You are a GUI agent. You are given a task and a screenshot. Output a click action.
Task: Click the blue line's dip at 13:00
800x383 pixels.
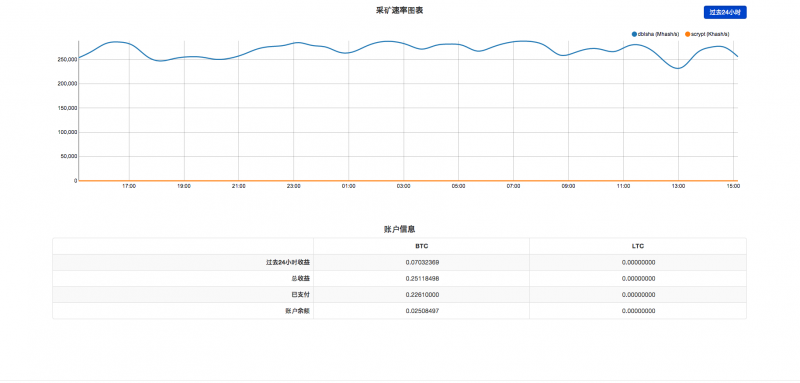coord(678,68)
